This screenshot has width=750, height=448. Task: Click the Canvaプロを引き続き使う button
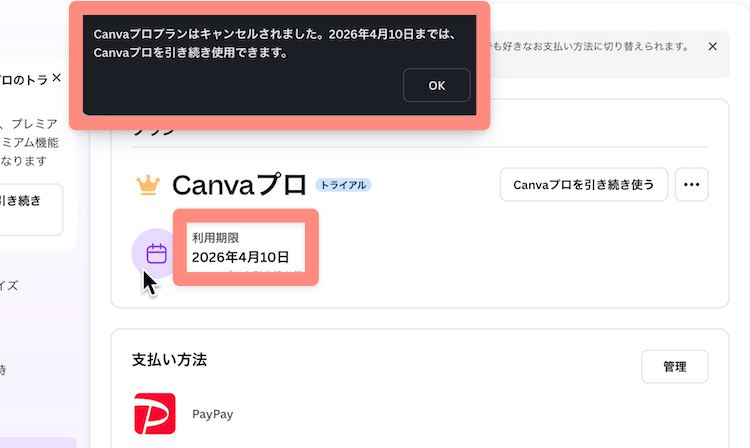coord(584,185)
